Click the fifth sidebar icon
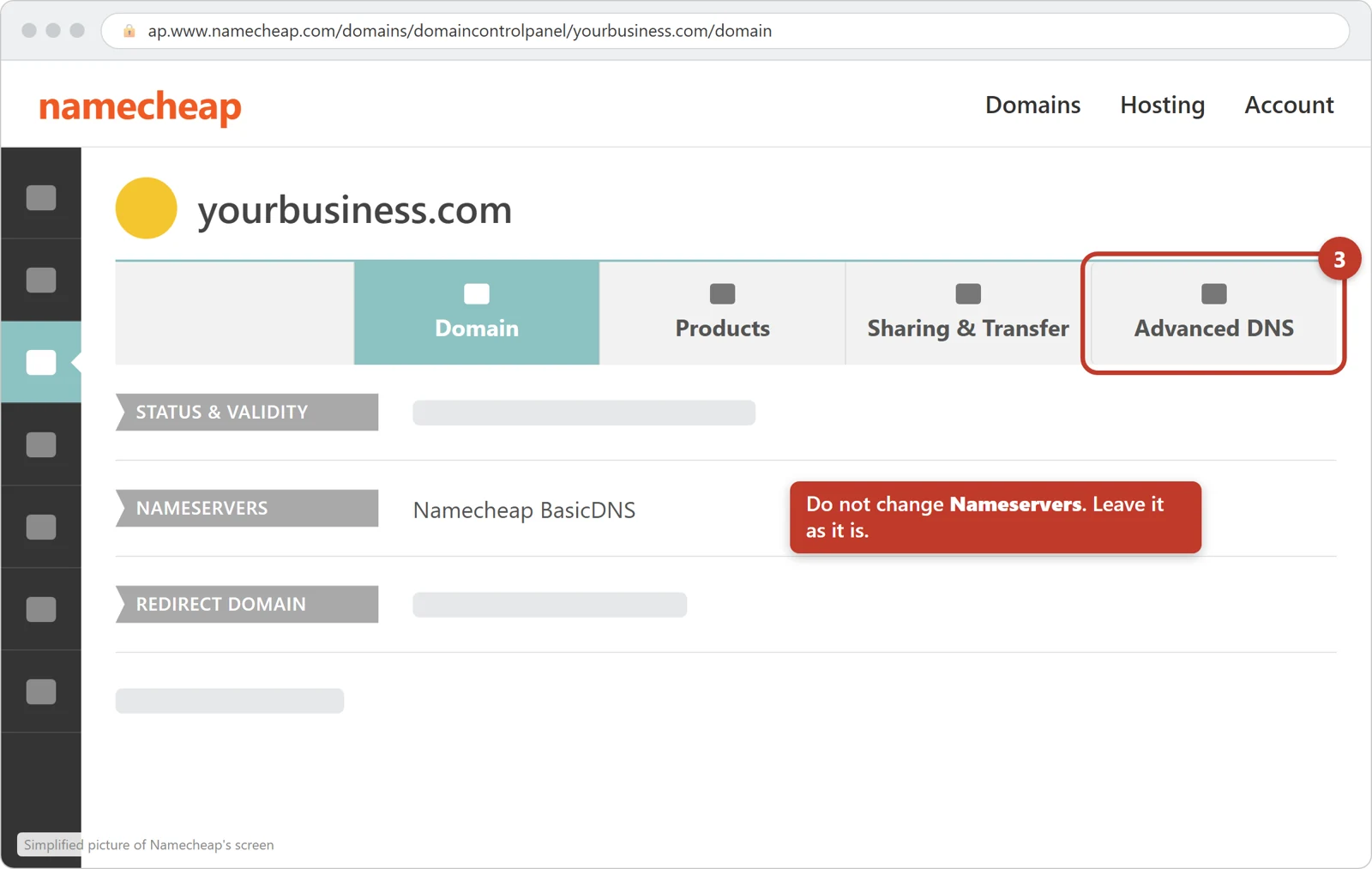 pyautogui.click(x=41, y=527)
